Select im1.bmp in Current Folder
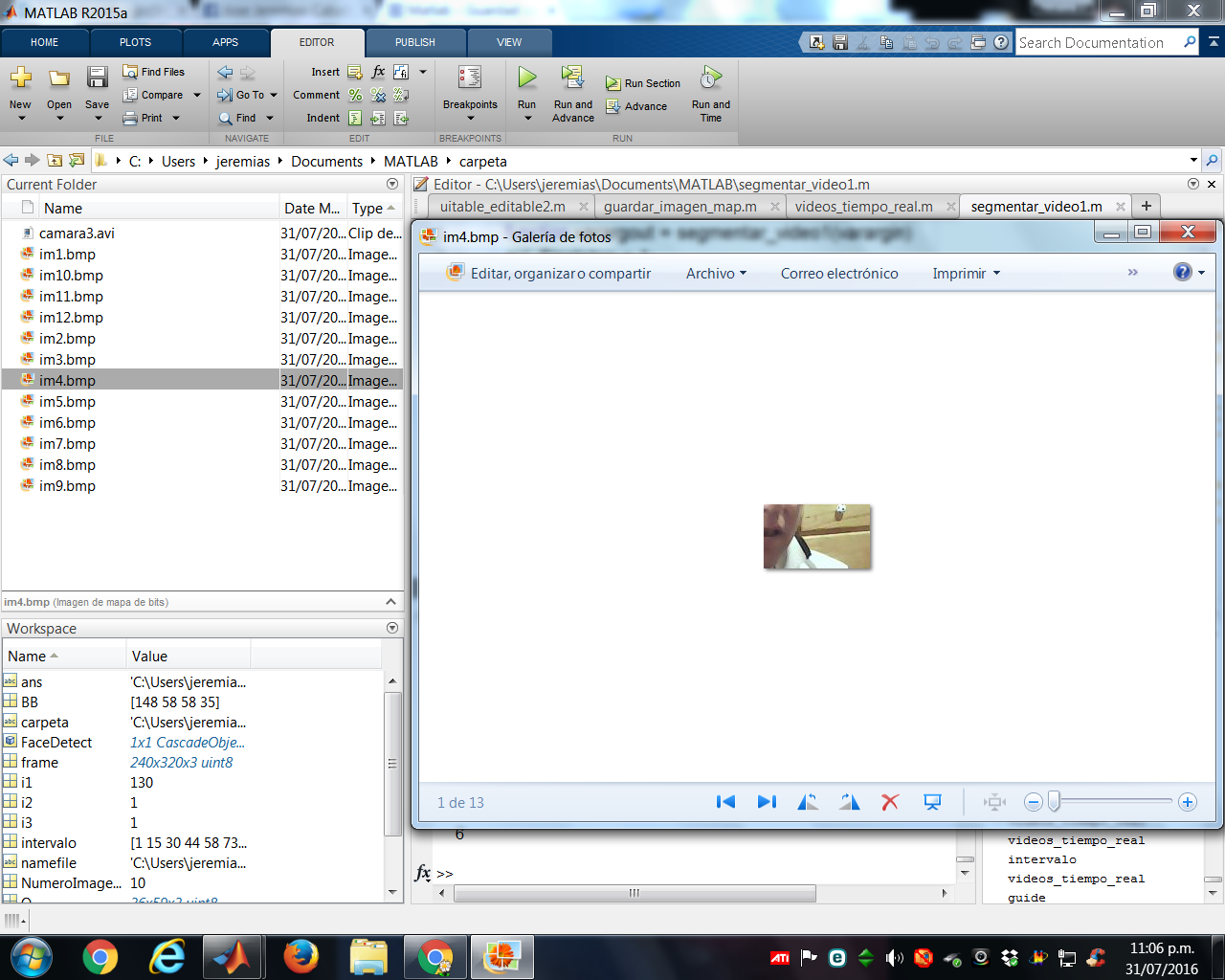1225x980 pixels. [202, 254]
